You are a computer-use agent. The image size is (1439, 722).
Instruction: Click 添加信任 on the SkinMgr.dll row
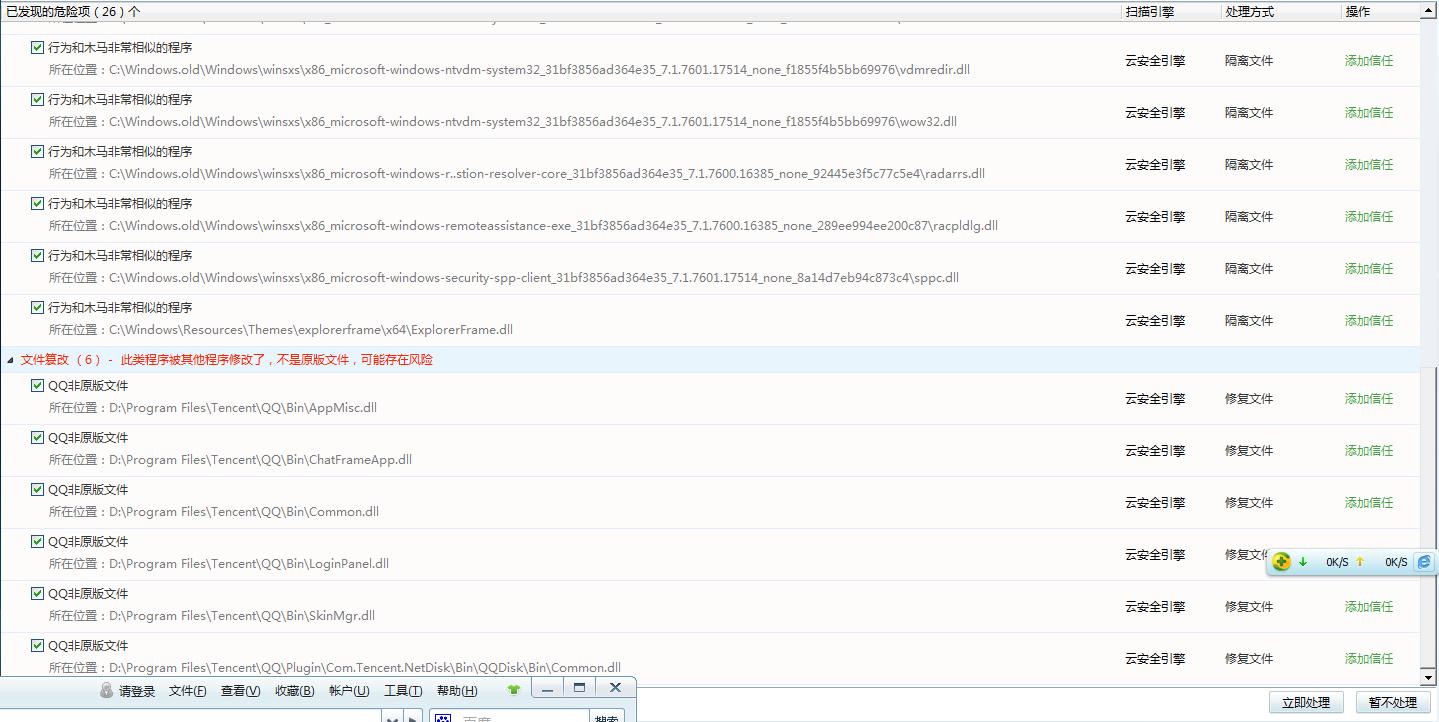pyautogui.click(x=1369, y=606)
